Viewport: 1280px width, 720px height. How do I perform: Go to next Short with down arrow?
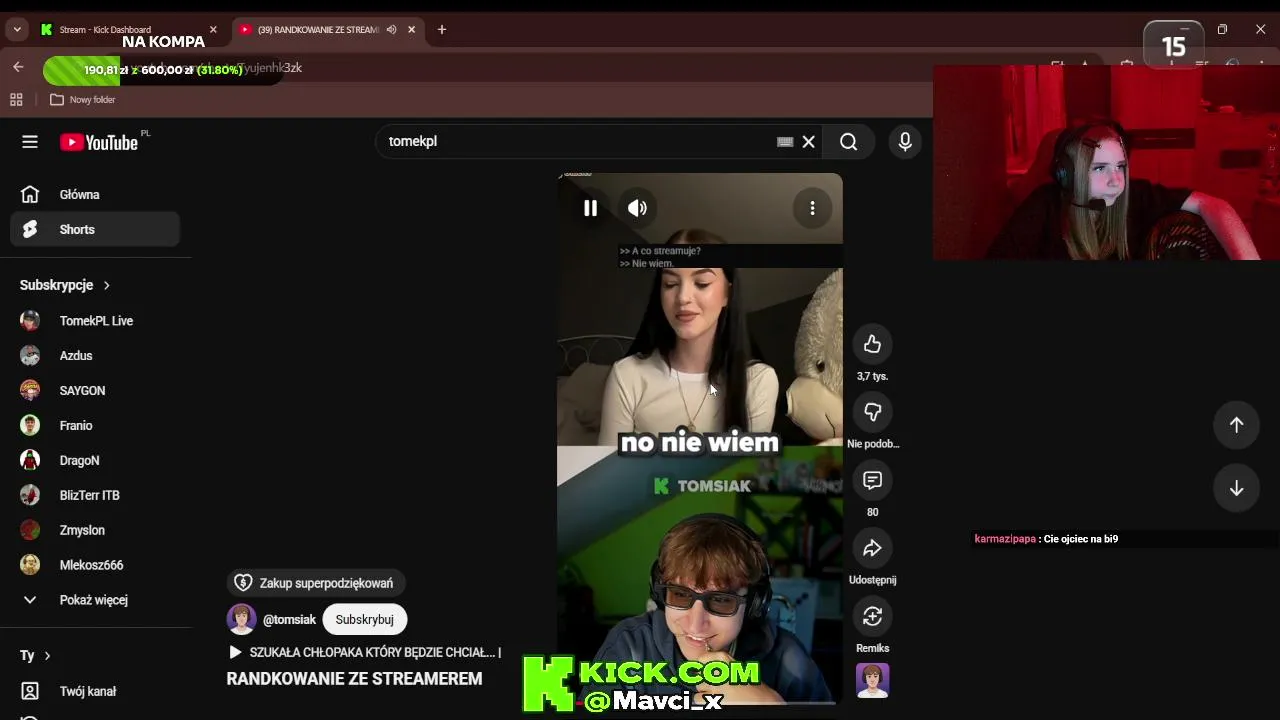(x=1236, y=489)
